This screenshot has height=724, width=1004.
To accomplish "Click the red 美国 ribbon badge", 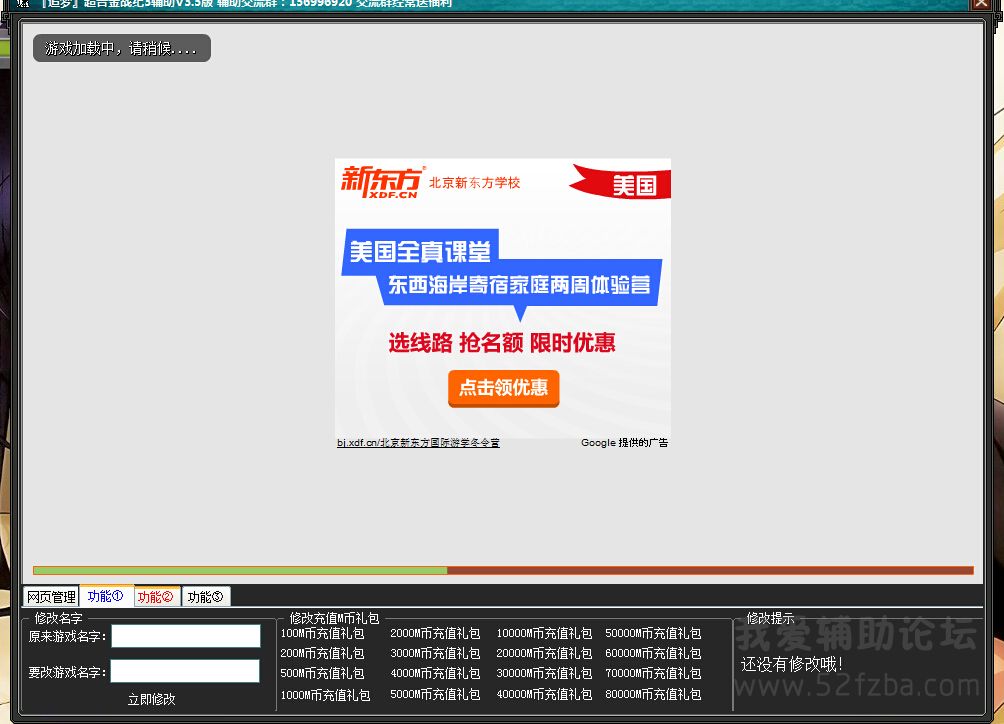I will pyautogui.click(x=630, y=184).
